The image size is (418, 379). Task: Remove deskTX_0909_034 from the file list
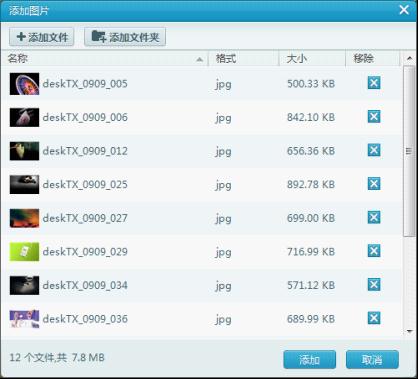click(x=374, y=285)
